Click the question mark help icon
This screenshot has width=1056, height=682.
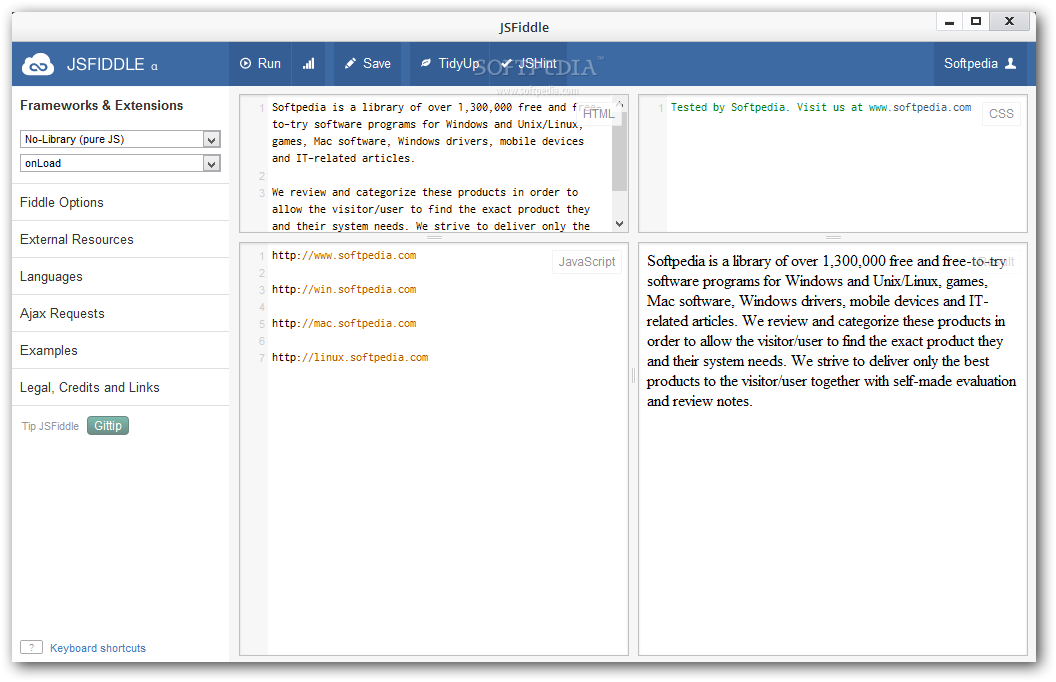point(31,647)
